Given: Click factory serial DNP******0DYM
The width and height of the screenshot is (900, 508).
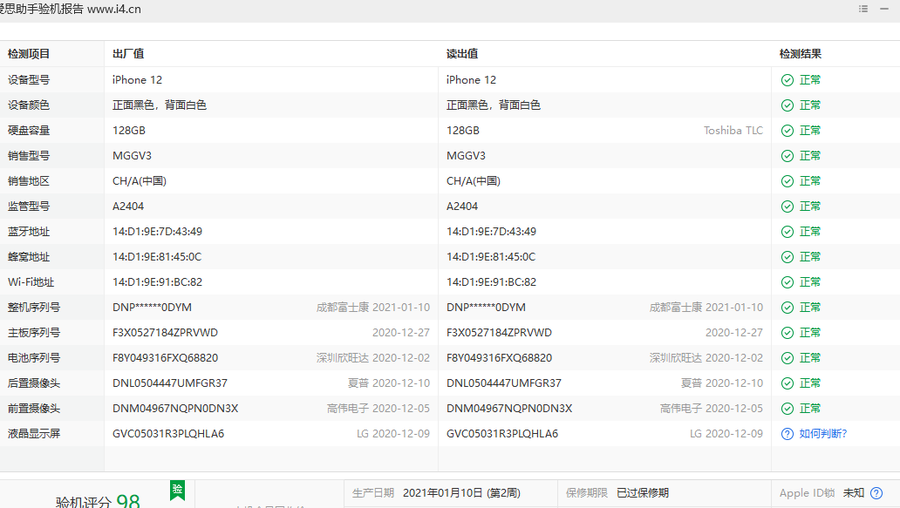Looking at the screenshot, I should tap(152, 308).
